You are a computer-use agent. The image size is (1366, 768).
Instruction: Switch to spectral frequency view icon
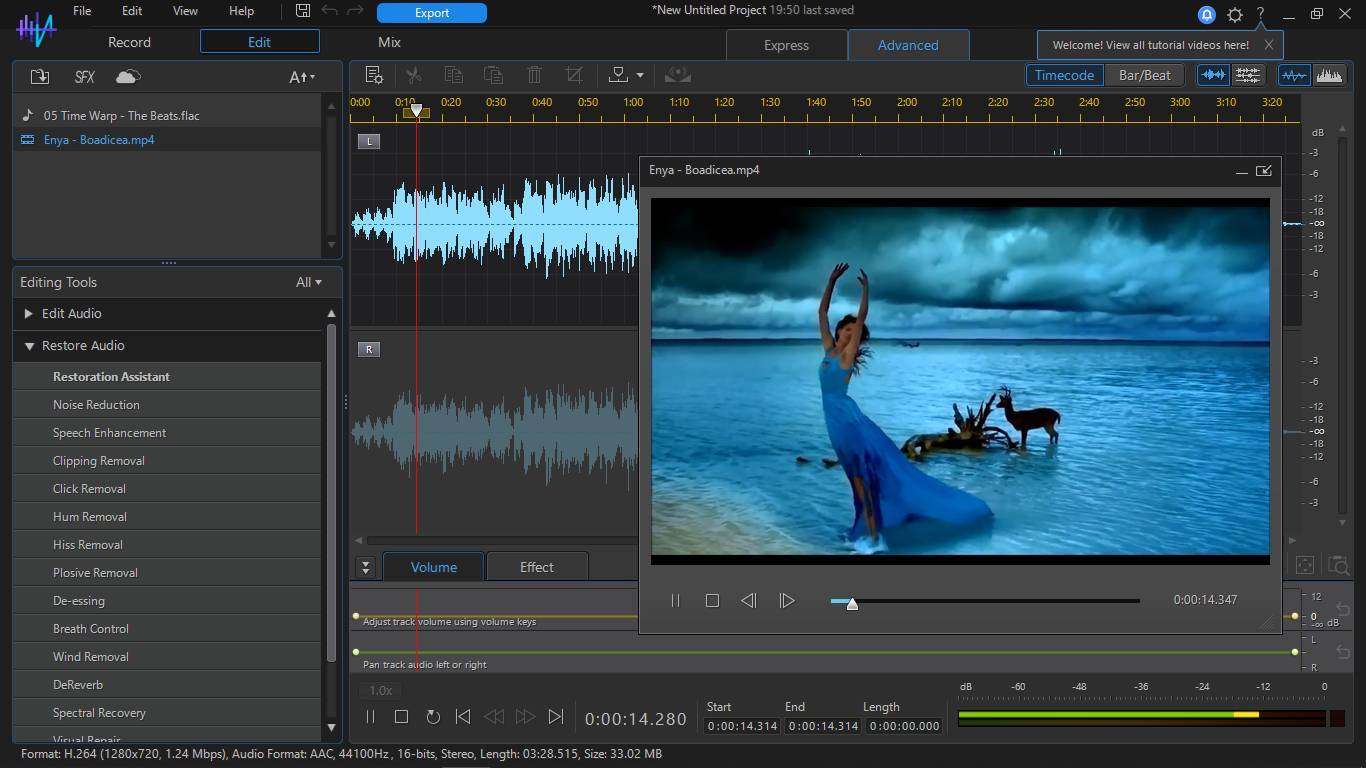click(x=1329, y=75)
